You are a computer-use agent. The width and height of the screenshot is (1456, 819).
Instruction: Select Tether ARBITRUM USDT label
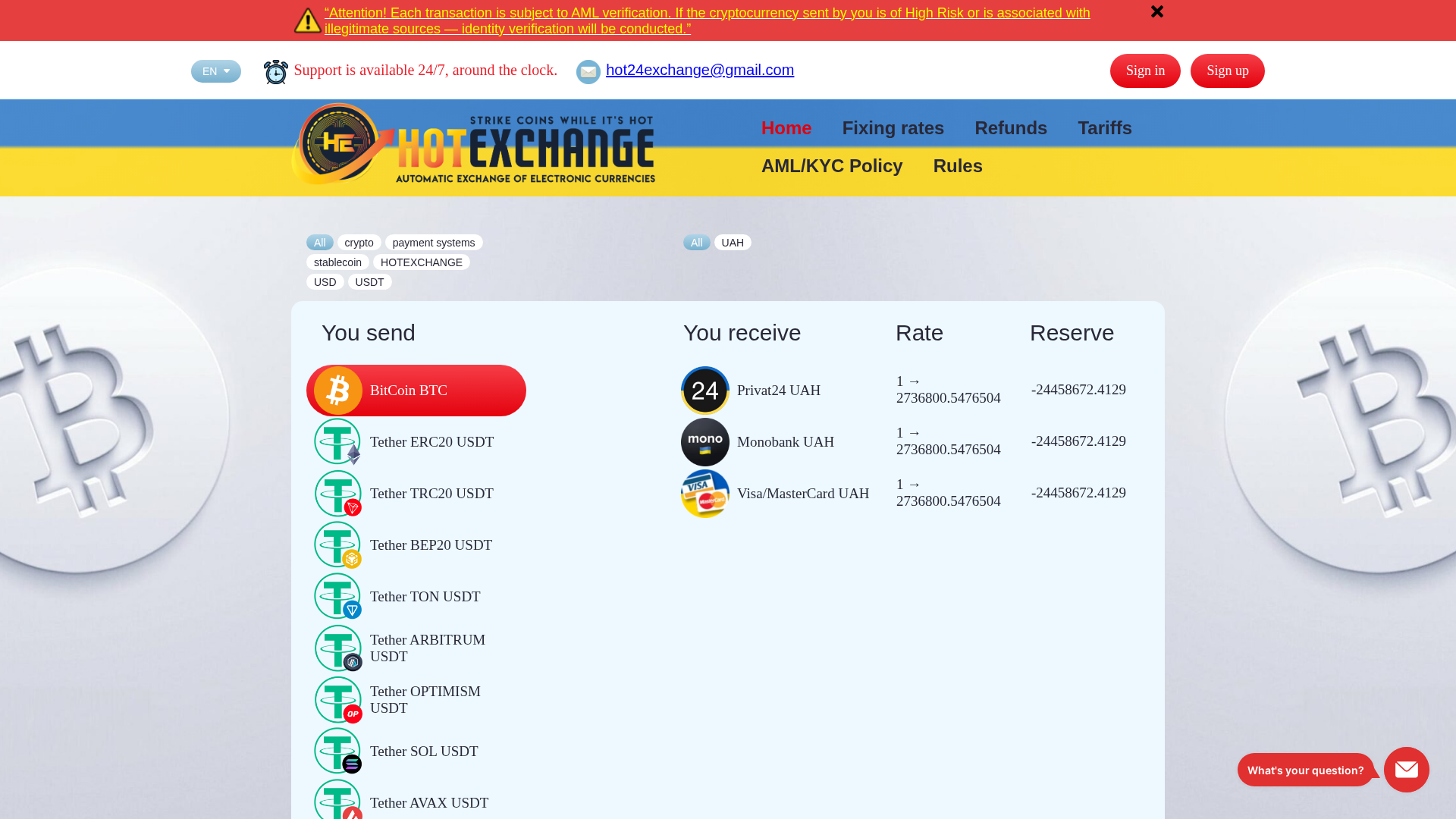point(428,648)
